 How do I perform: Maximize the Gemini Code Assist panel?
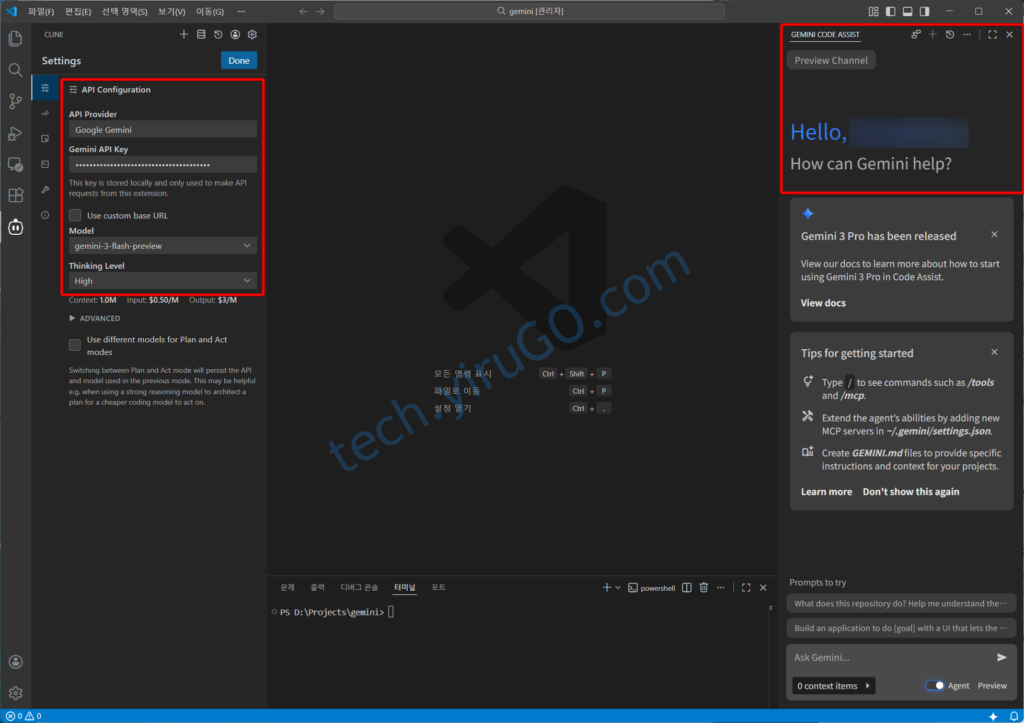point(993,35)
